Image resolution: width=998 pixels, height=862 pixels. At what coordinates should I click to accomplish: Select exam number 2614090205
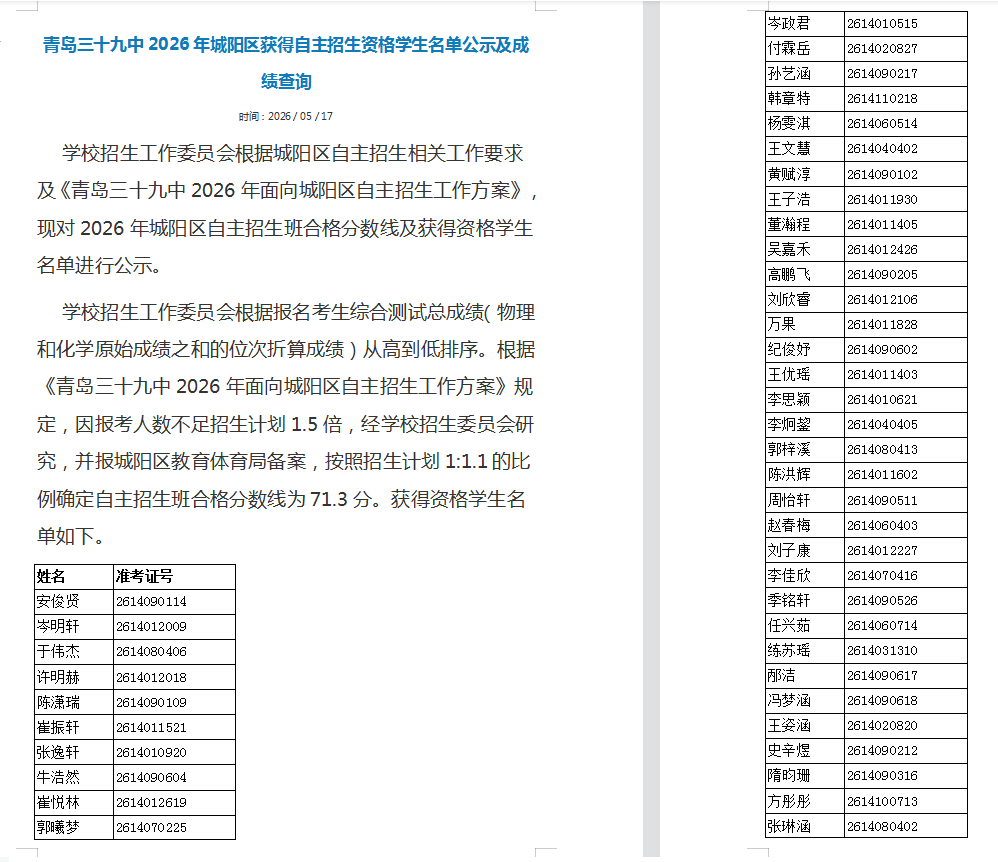(x=882, y=274)
